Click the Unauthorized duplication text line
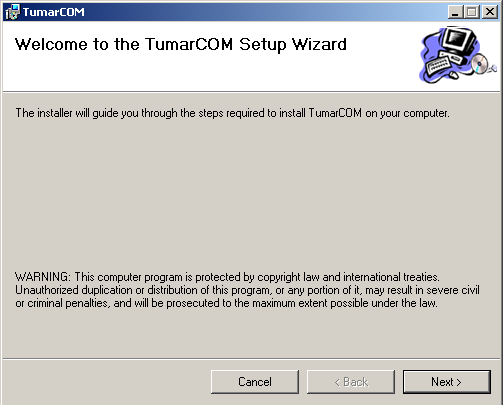 click(x=247, y=290)
